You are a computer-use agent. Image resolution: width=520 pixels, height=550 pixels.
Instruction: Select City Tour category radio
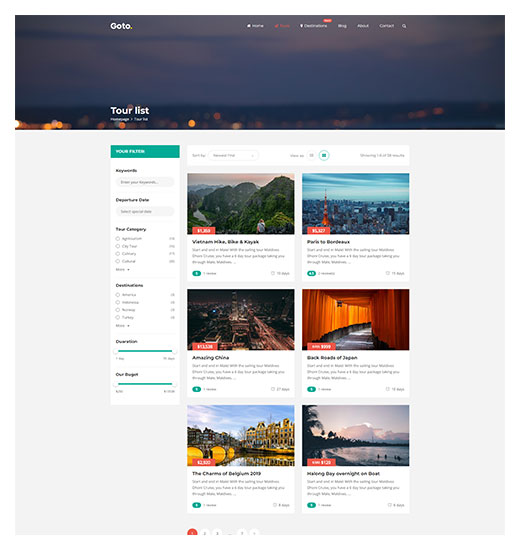pos(118,246)
